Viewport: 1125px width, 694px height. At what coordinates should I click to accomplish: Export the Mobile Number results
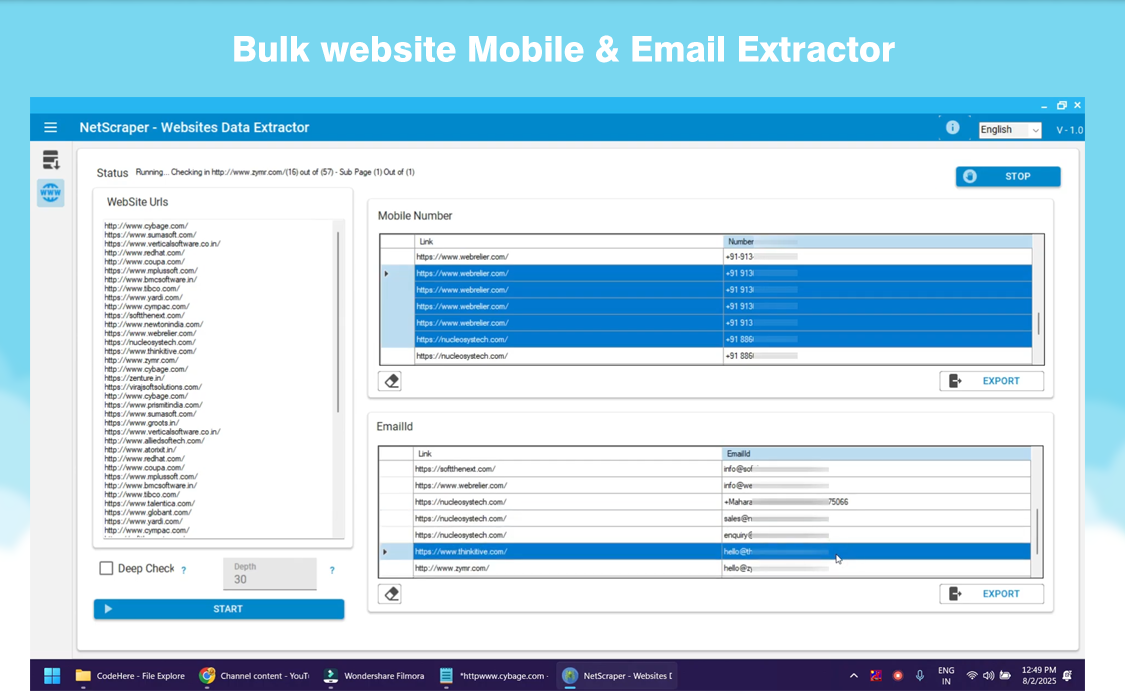pos(992,381)
